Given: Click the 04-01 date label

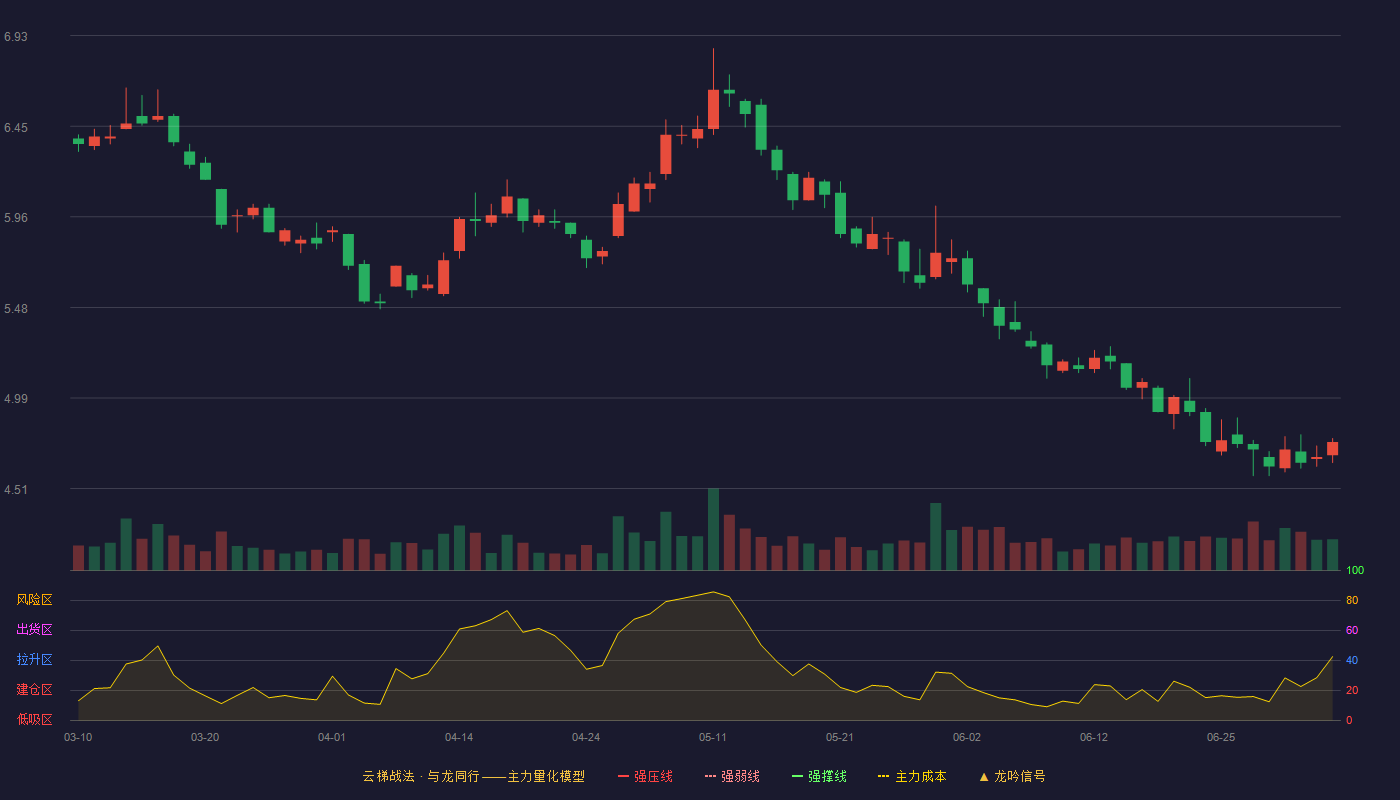Looking at the screenshot, I should click(332, 737).
